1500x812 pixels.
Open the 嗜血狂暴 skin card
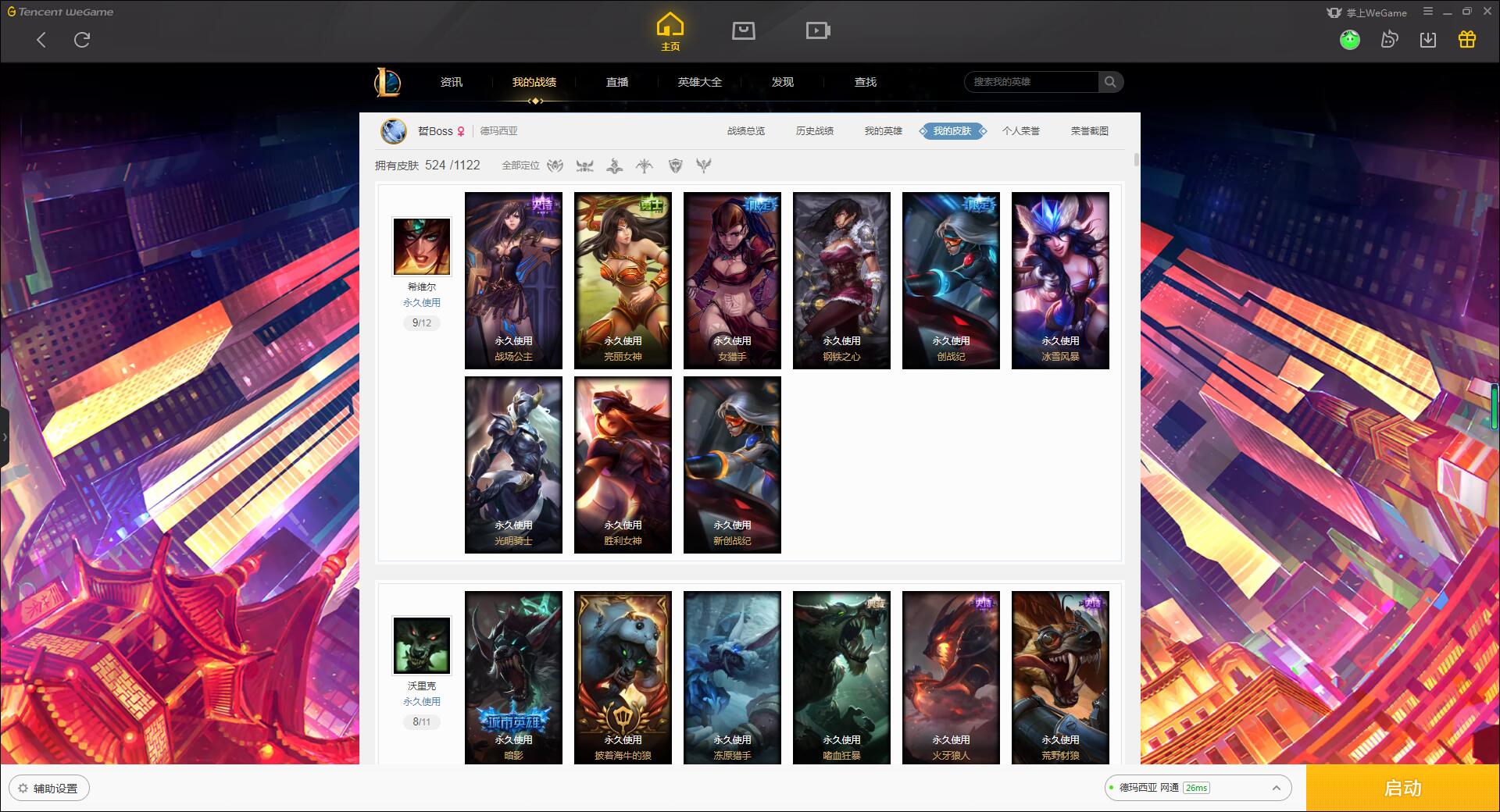pos(841,678)
